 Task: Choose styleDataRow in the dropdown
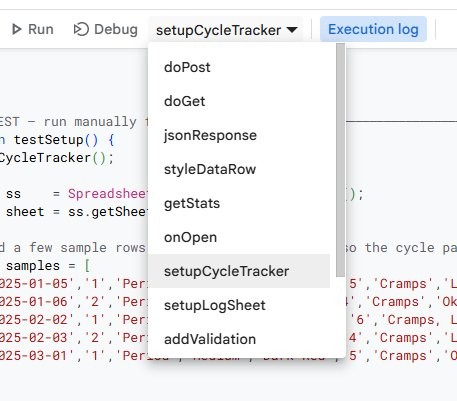(239, 169)
